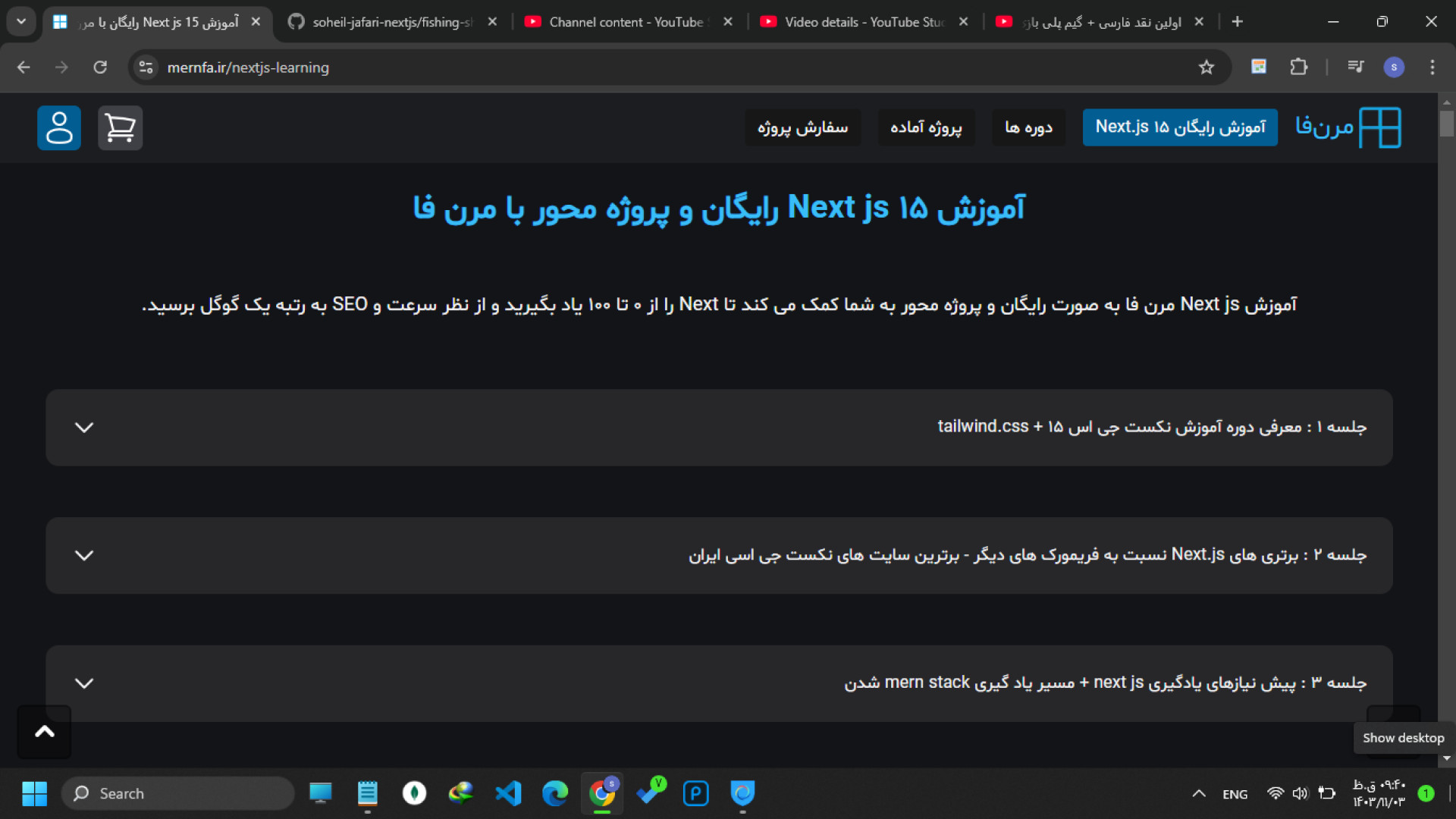This screenshot has width=1456, height=819.
Task: Open the MongoDB Compass leaf icon
Action: pyautogui.click(x=414, y=793)
